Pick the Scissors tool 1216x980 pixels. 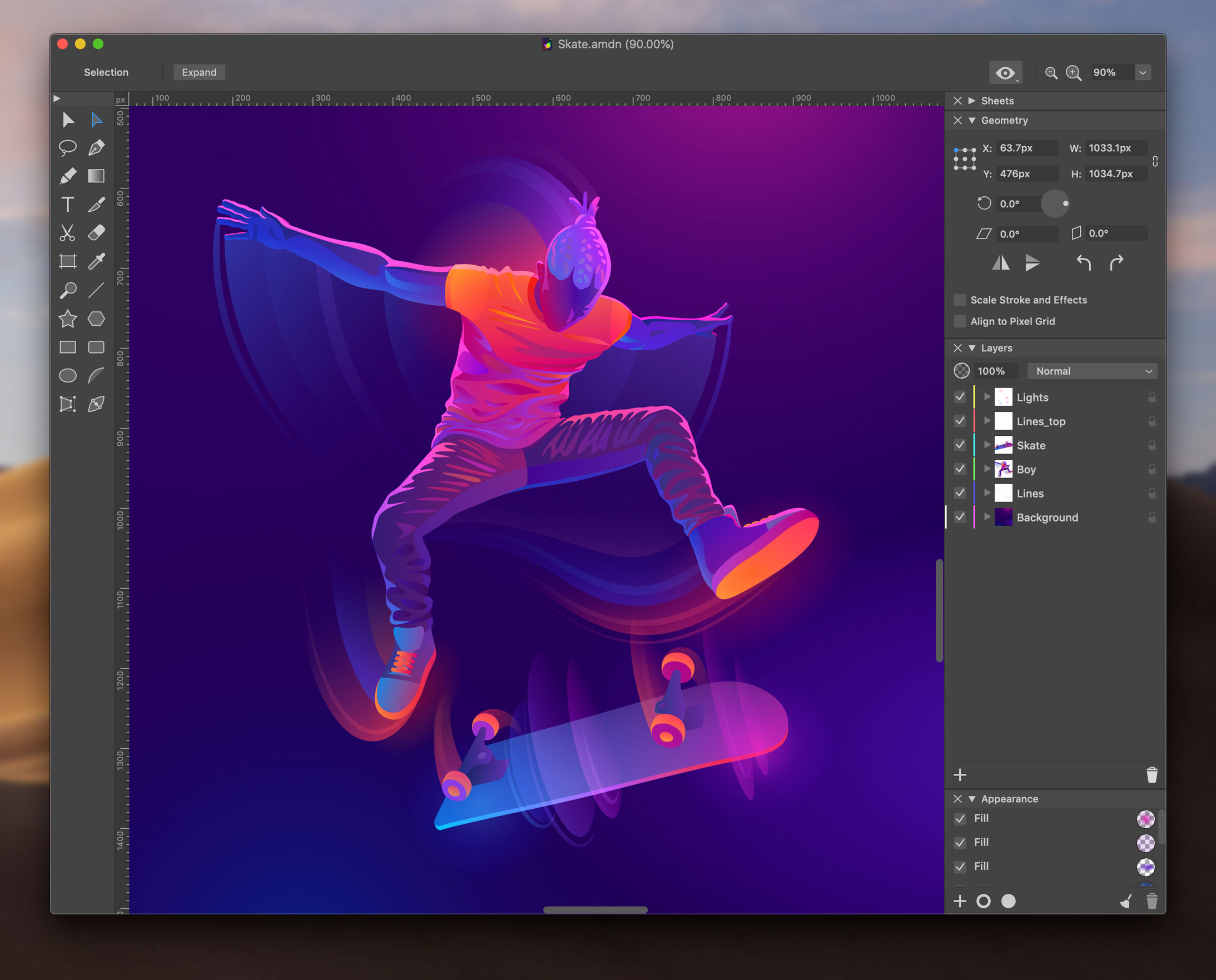point(68,232)
